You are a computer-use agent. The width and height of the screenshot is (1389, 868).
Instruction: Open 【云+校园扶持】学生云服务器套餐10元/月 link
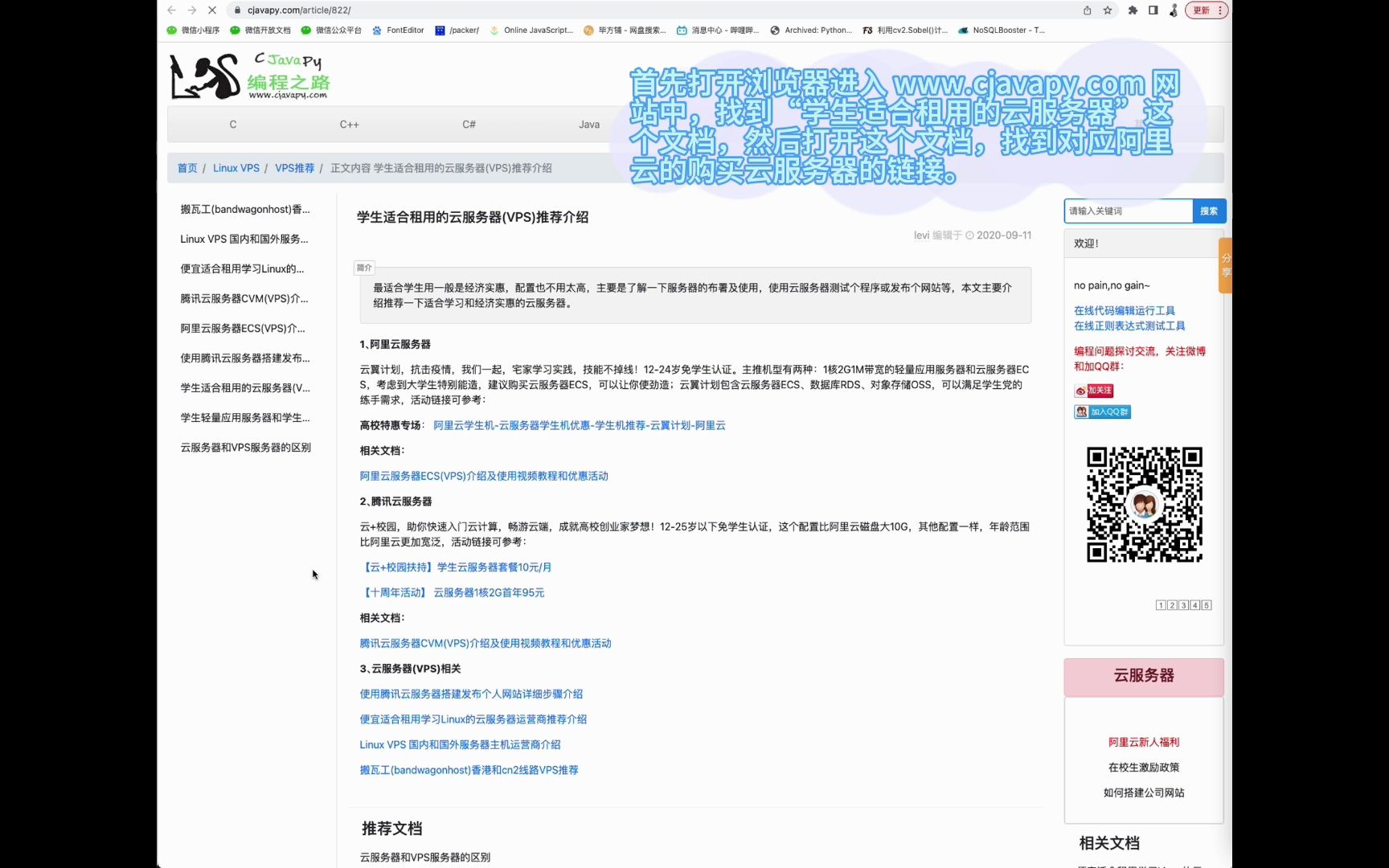click(x=456, y=567)
